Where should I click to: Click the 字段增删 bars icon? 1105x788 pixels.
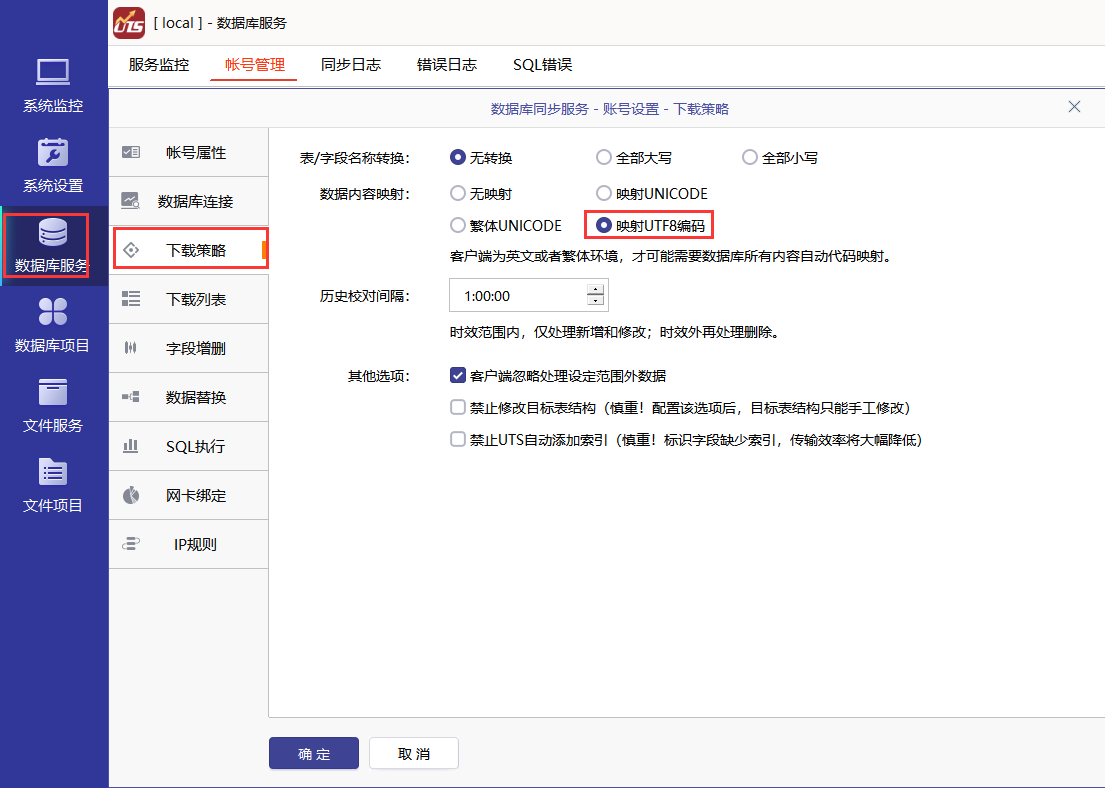coord(130,347)
